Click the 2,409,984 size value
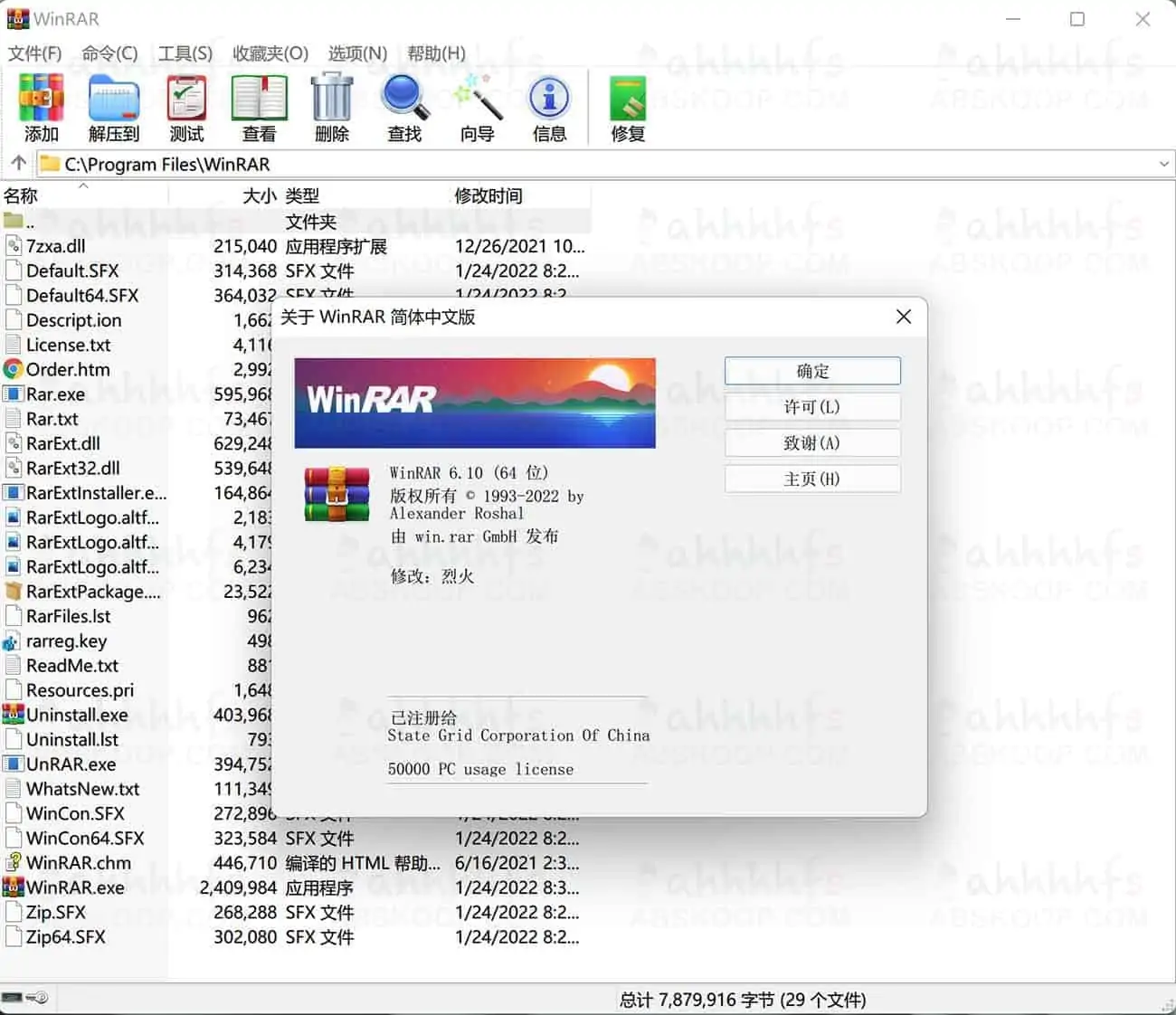1176x1015 pixels. (238, 887)
